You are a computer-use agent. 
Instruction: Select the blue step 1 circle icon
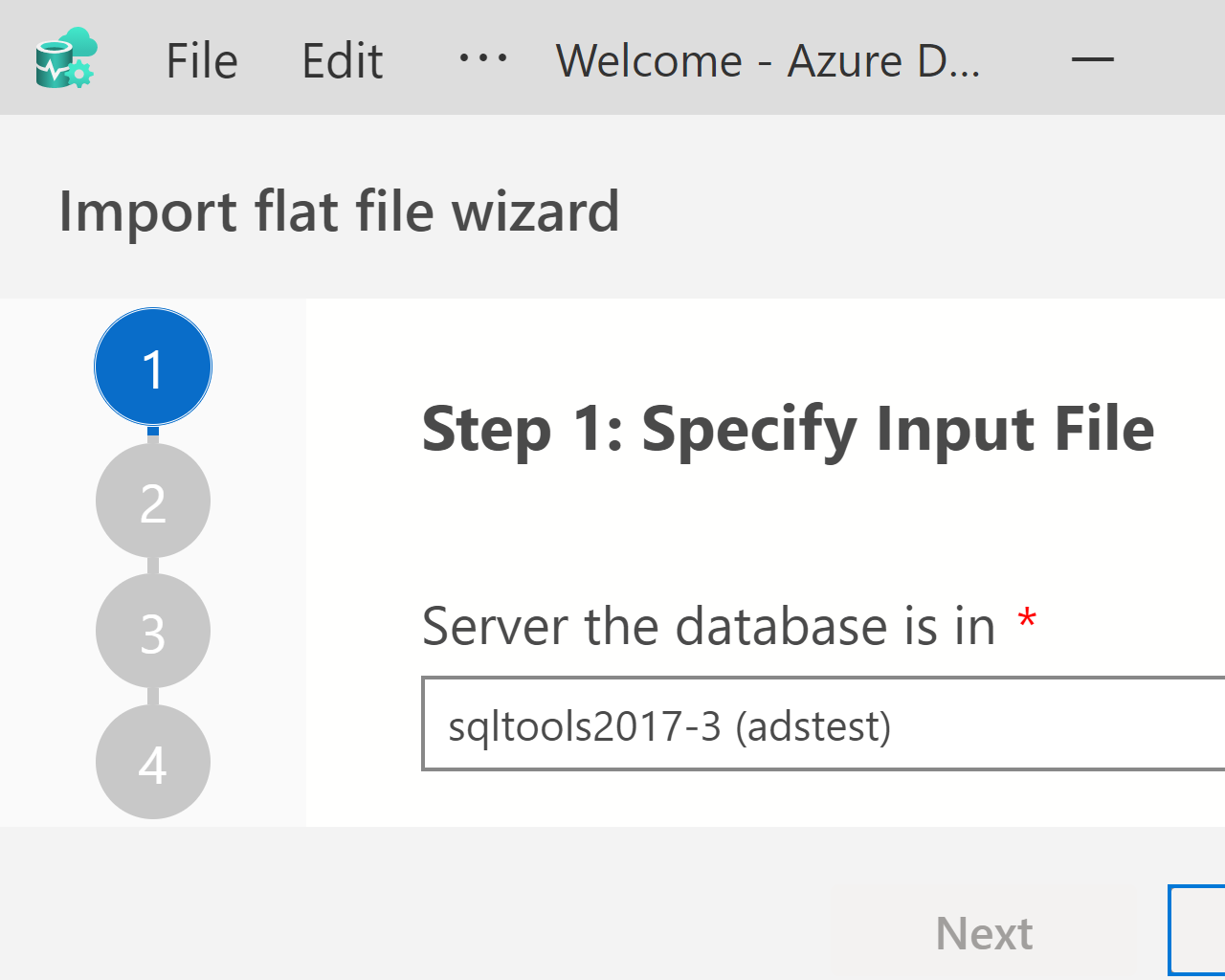point(152,366)
